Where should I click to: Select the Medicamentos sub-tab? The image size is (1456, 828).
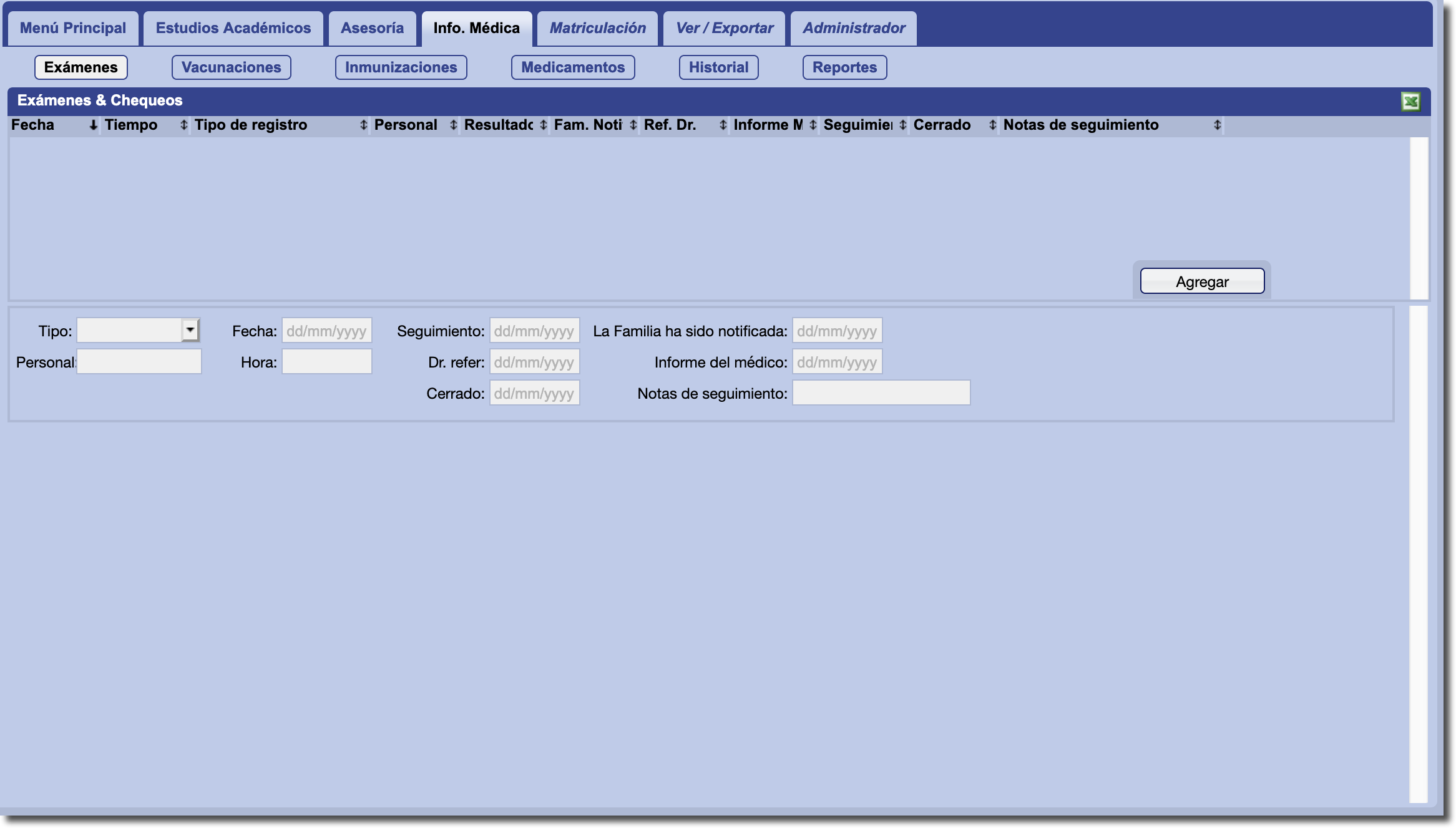(572, 67)
